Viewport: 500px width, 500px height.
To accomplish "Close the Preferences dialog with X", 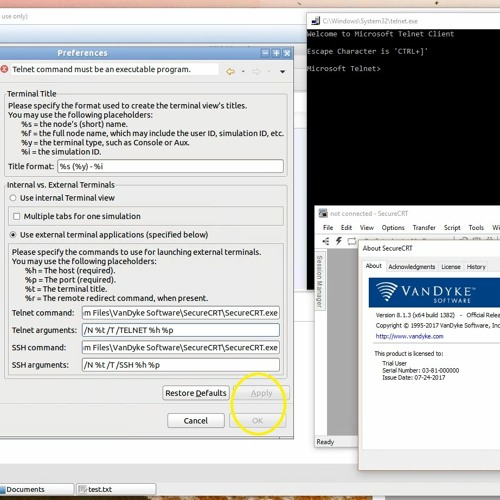I will 287,53.
